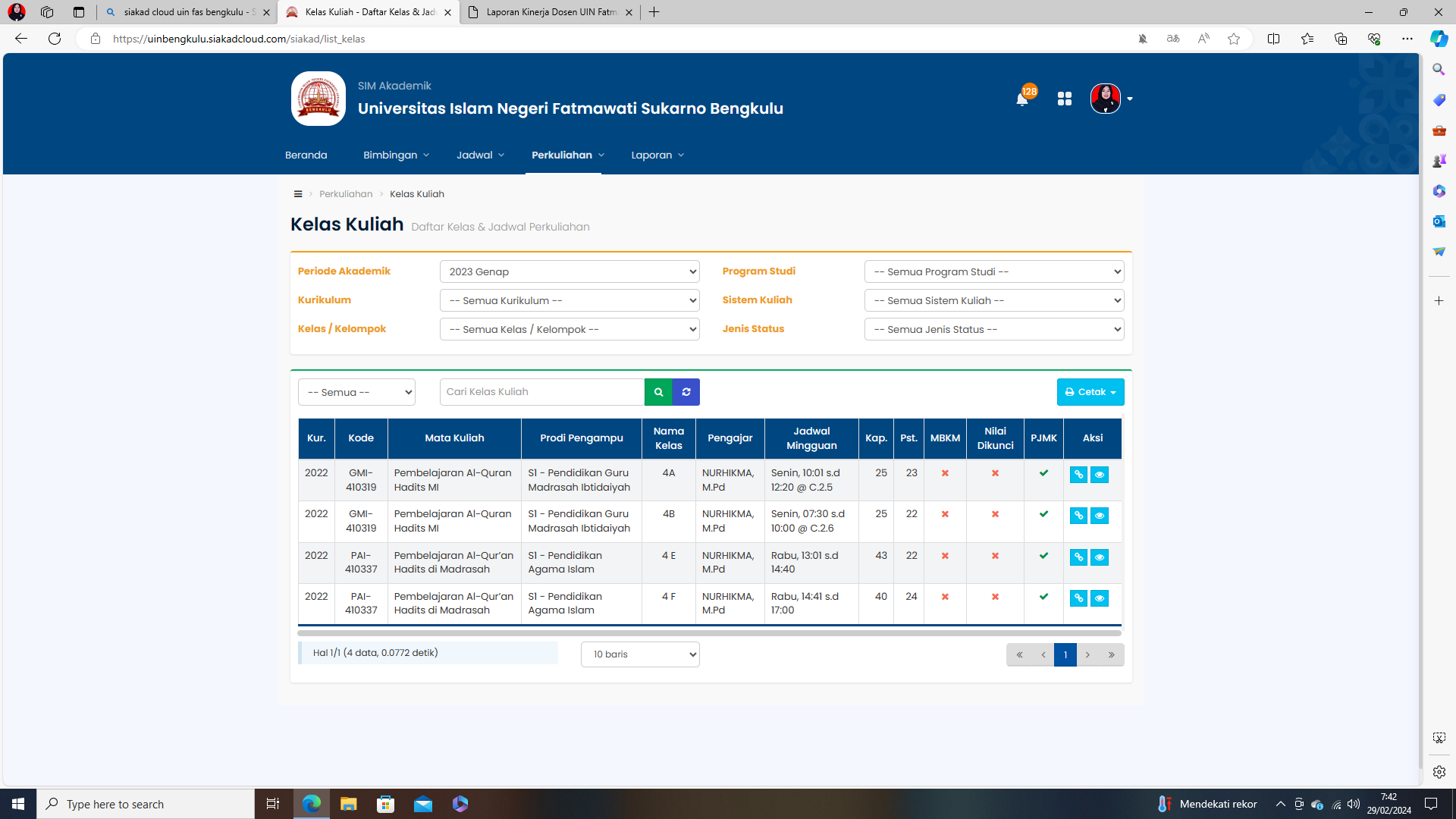Open the Laporan menu

(657, 155)
